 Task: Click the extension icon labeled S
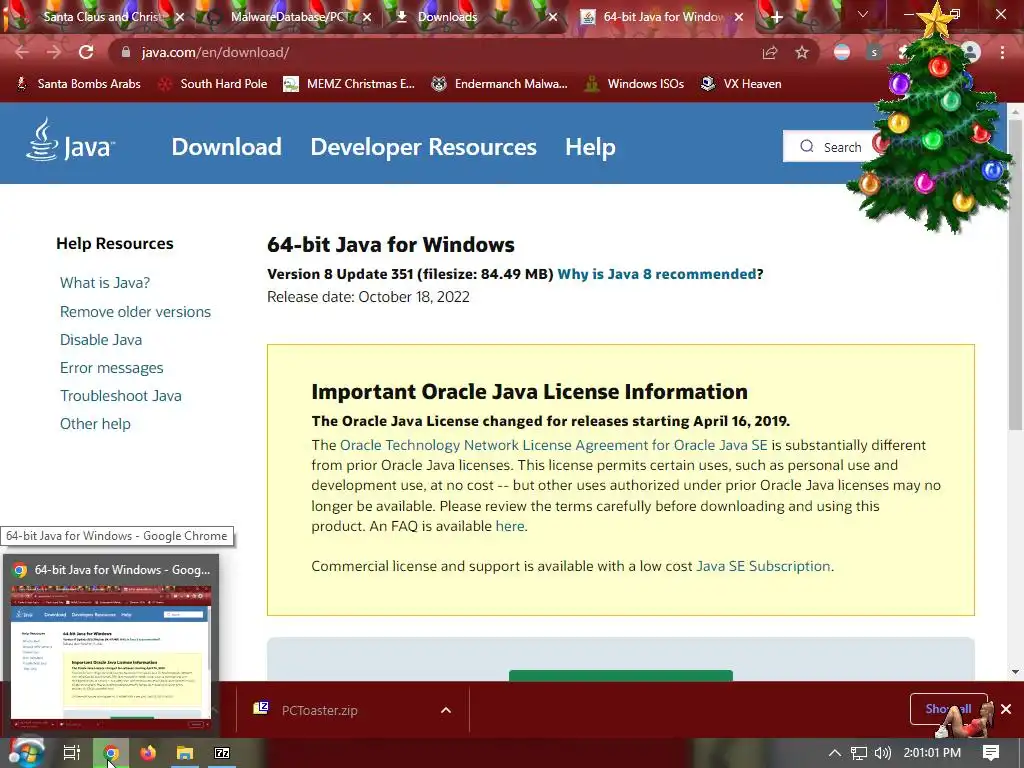(x=874, y=53)
